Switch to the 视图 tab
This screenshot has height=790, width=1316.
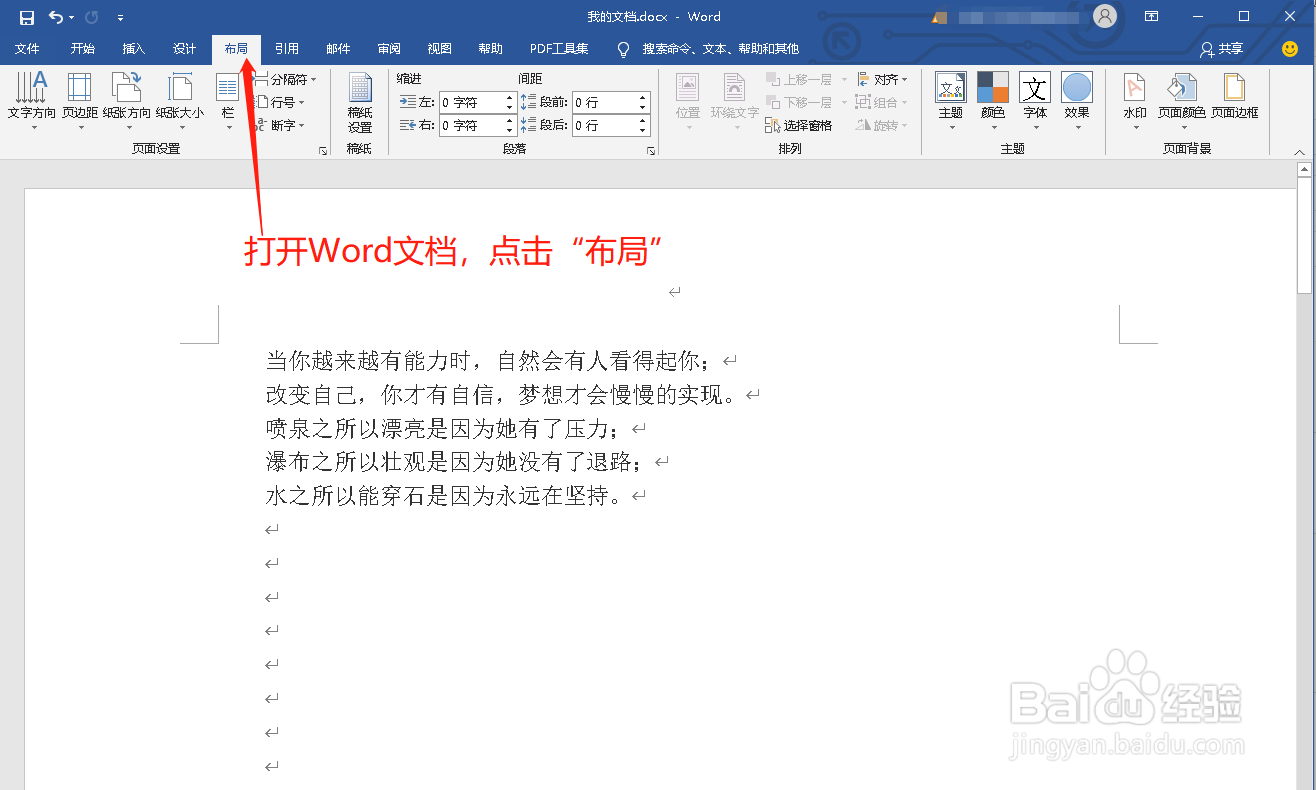coord(440,48)
